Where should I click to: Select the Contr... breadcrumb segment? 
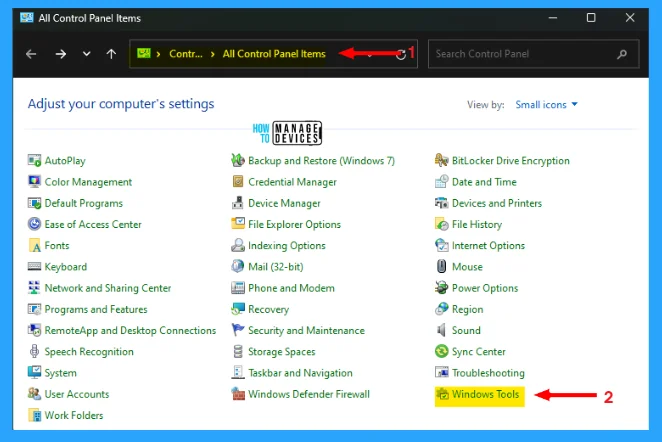point(186,54)
